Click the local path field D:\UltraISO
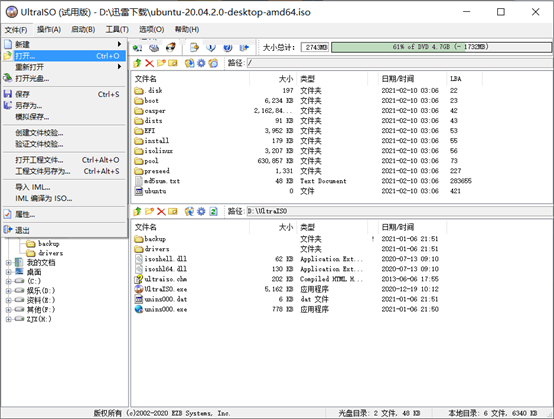 (400, 211)
